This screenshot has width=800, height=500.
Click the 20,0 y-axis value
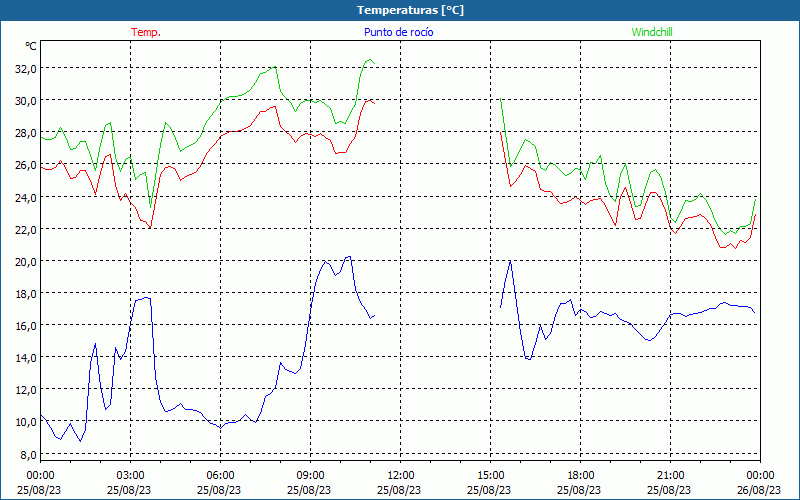(26, 261)
